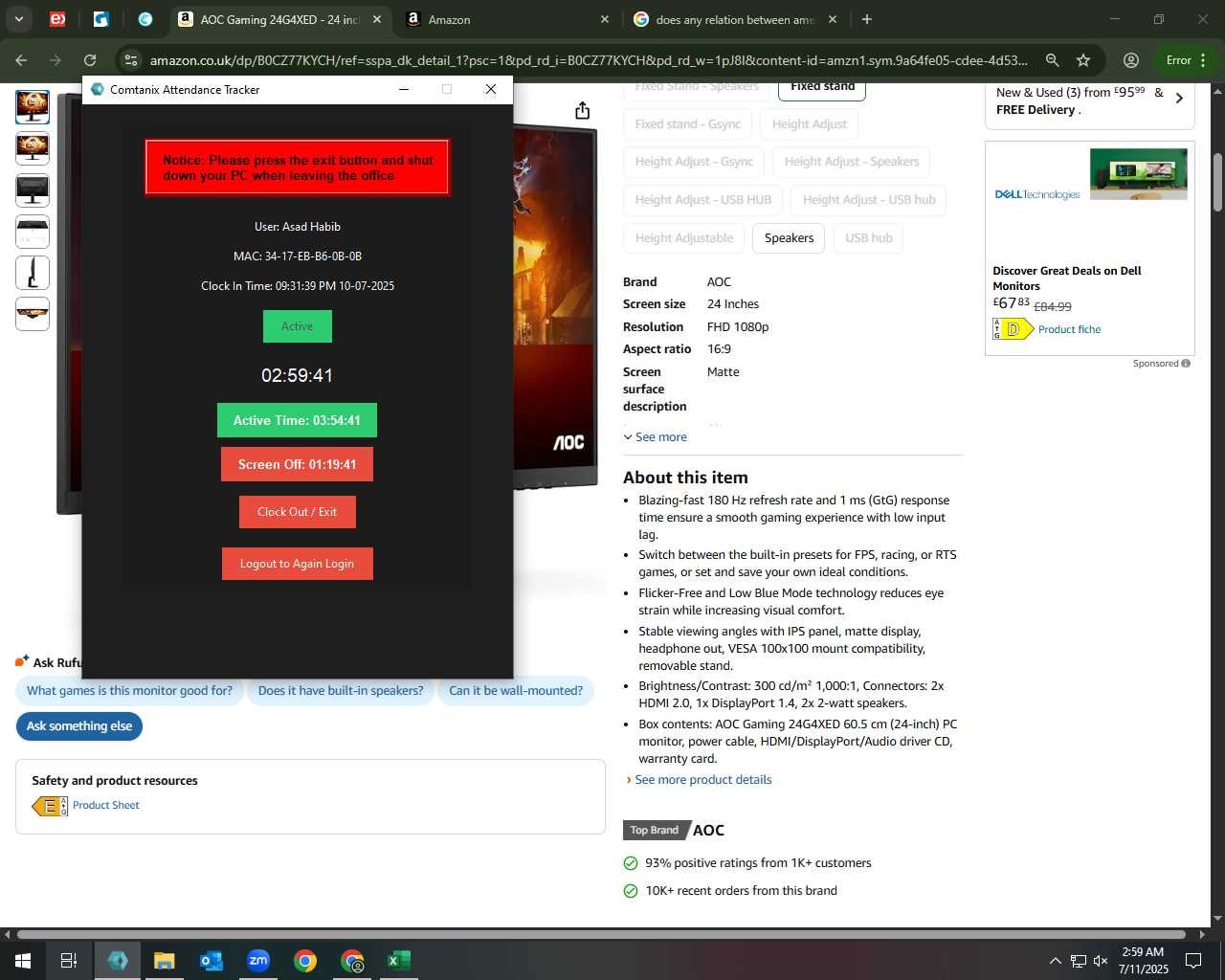Open site information icon in address bar

(x=131, y=60)
